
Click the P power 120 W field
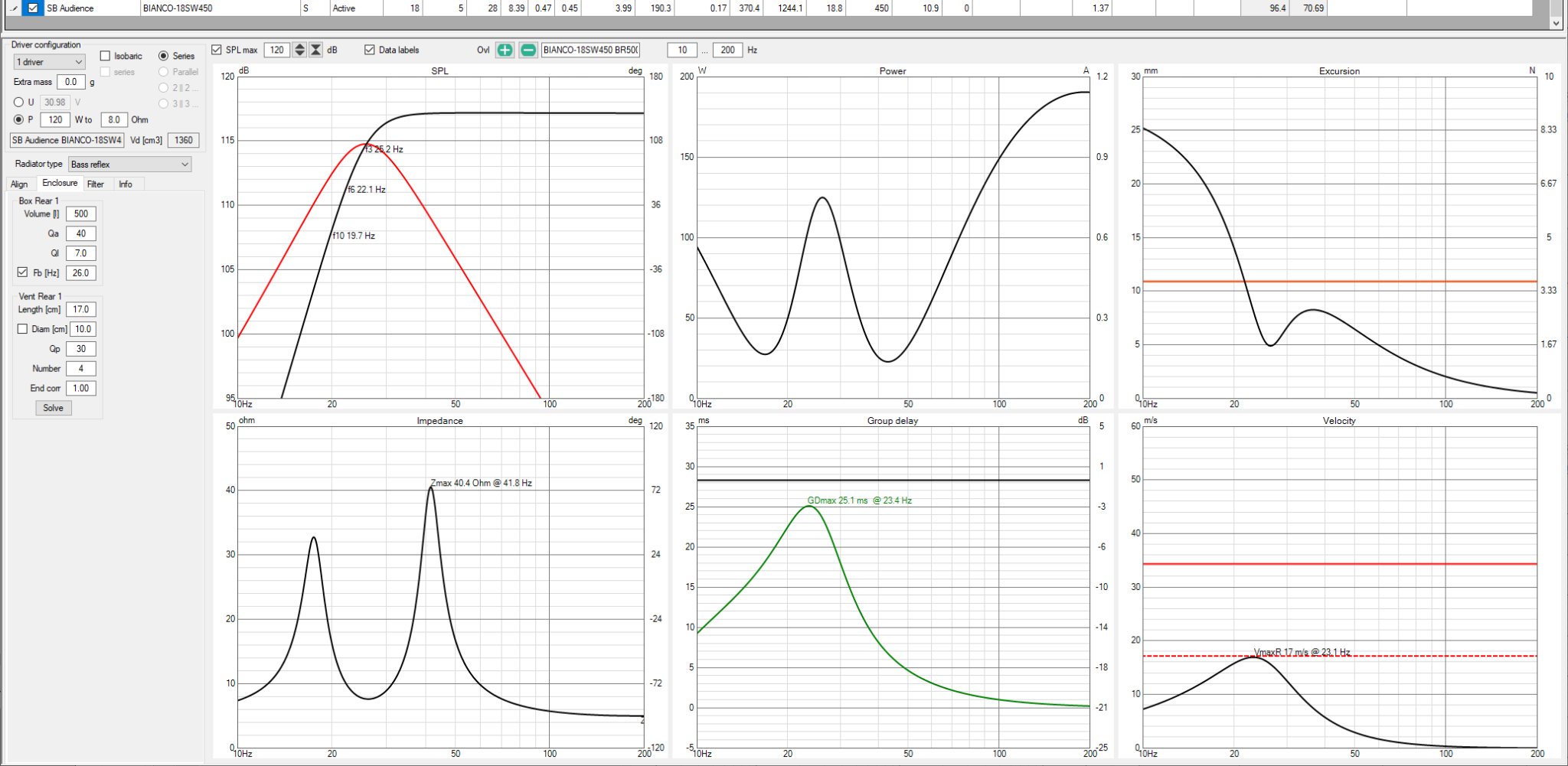tap(55, 119)
